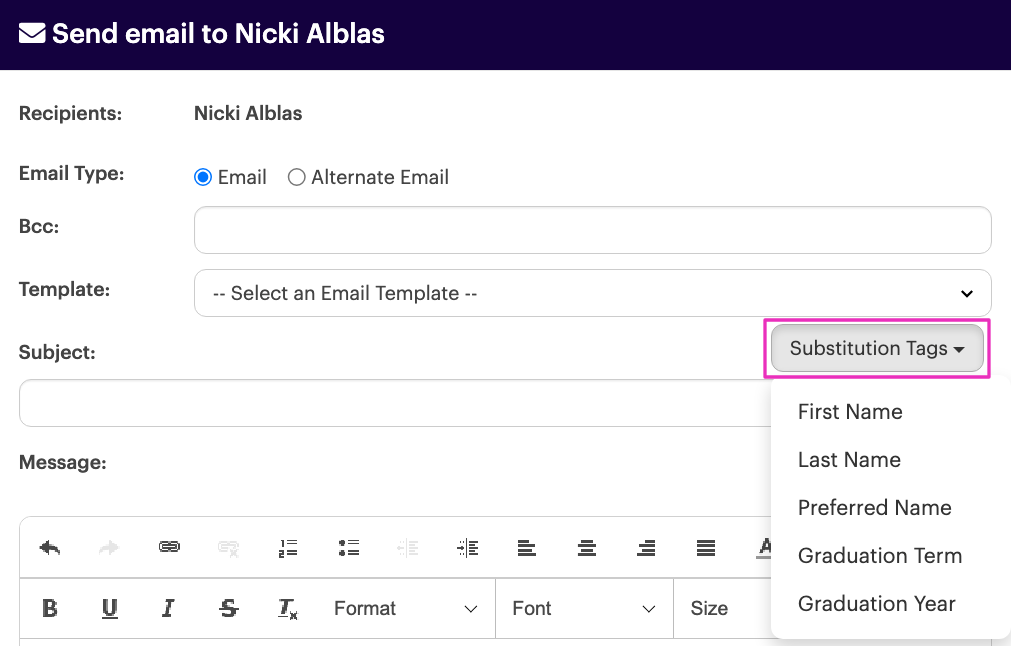Insert a numbered list
Image resolution: width=1011 pixels, height=646 pixels.
point(288,548)
